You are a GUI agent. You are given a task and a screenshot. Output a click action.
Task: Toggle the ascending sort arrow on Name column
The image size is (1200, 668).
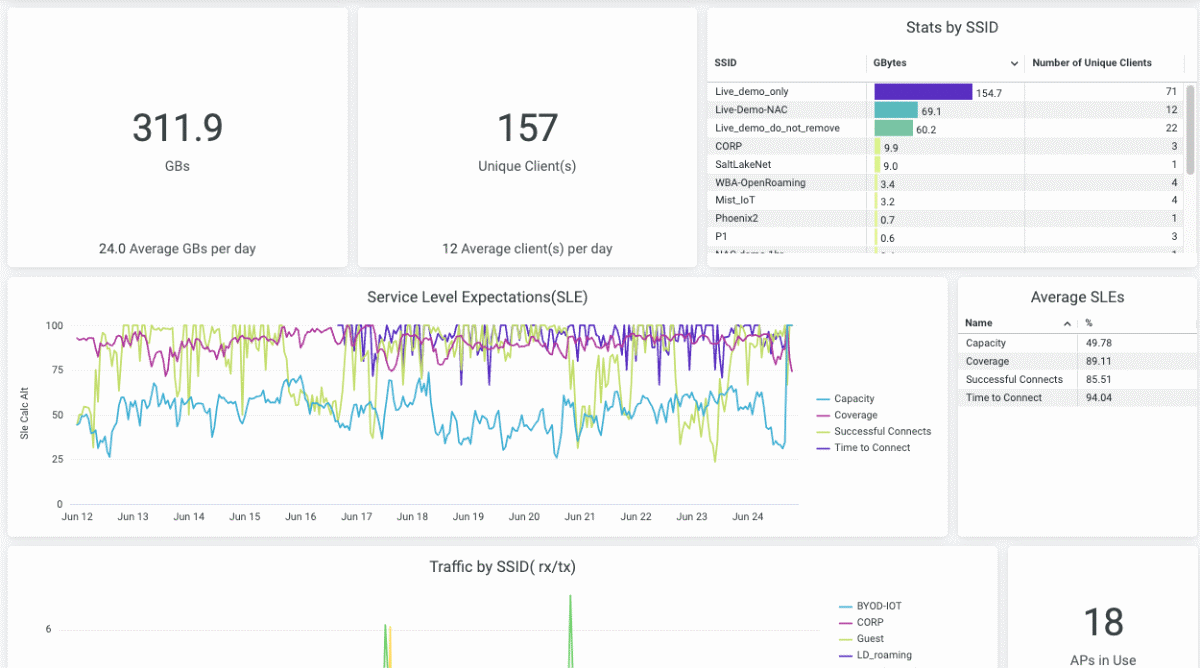point(1068,322)
